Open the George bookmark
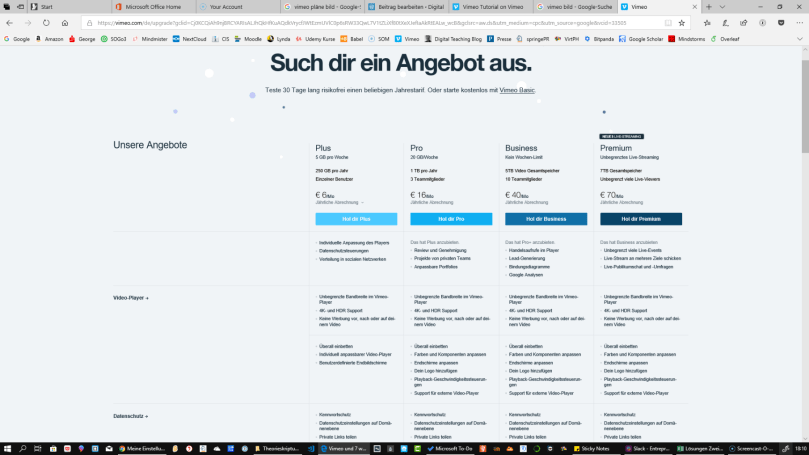The width and height of the screenshot is (809, 455). [x=82, y=39]
